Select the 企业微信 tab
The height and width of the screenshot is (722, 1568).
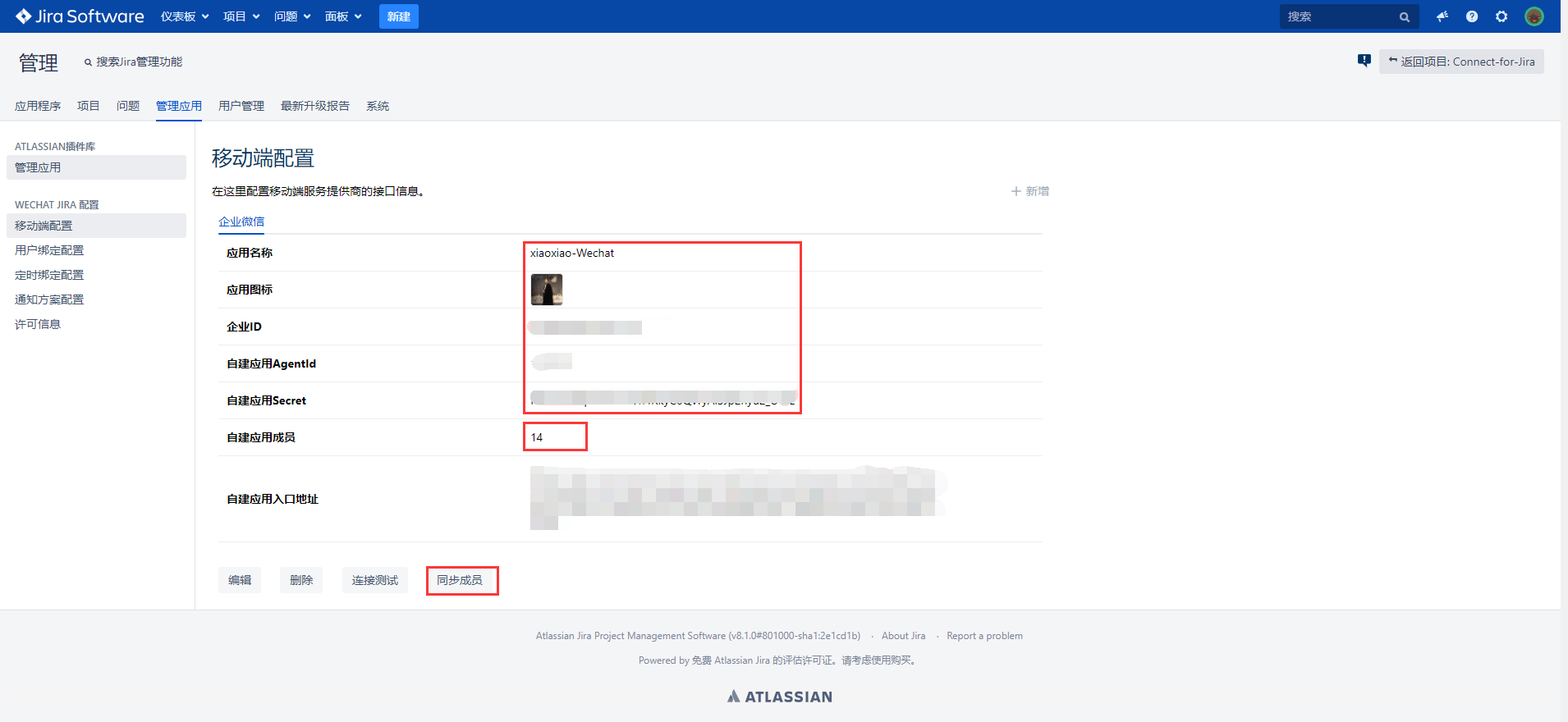[x=241, y=222]
